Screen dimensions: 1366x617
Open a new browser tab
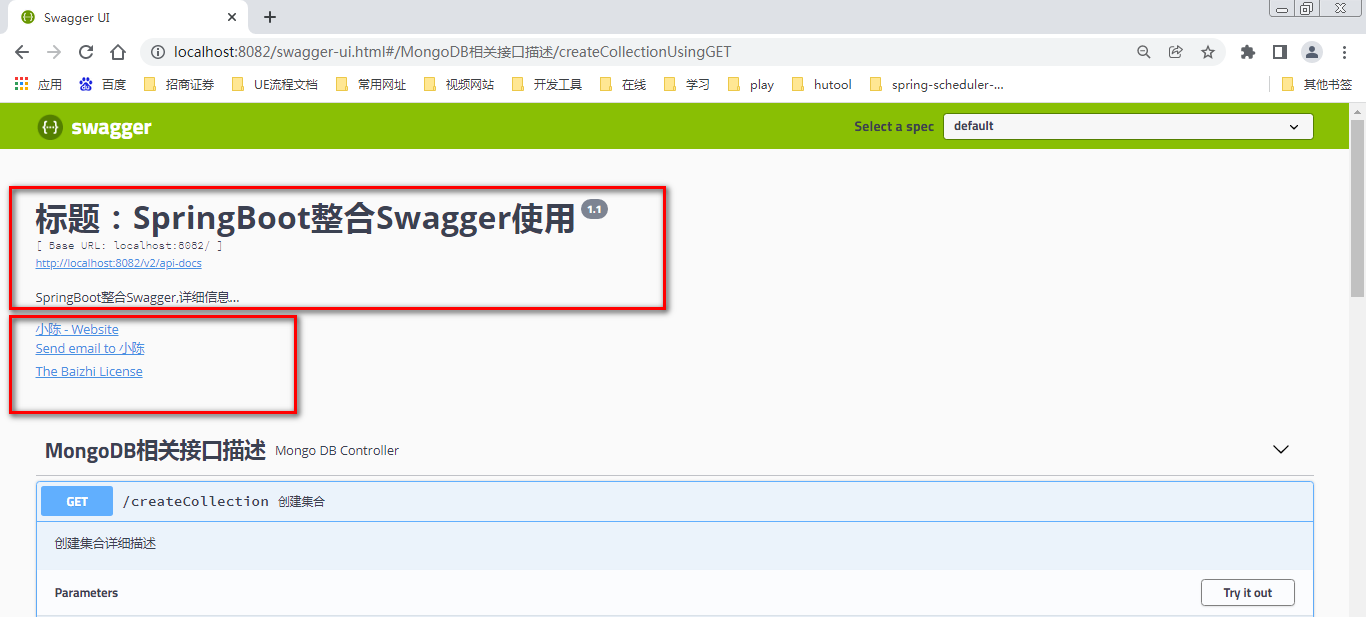(270, 17)
